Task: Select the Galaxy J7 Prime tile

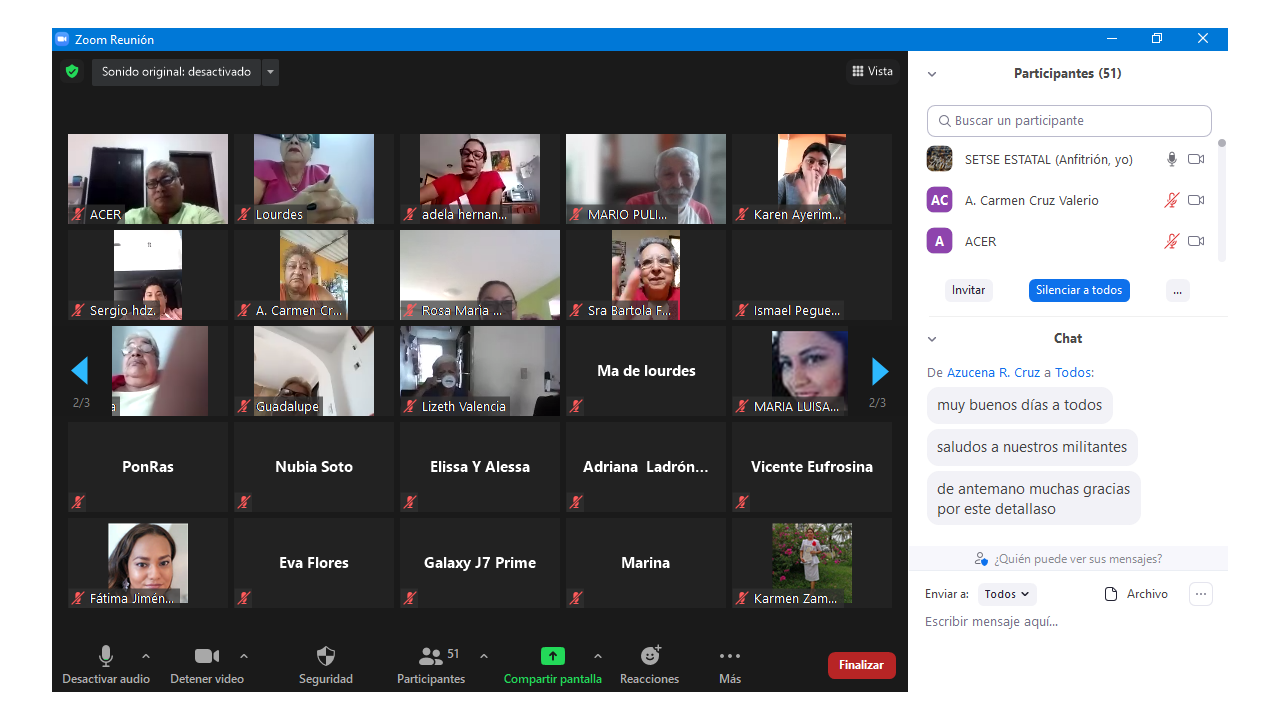Action: pos(480,563)
